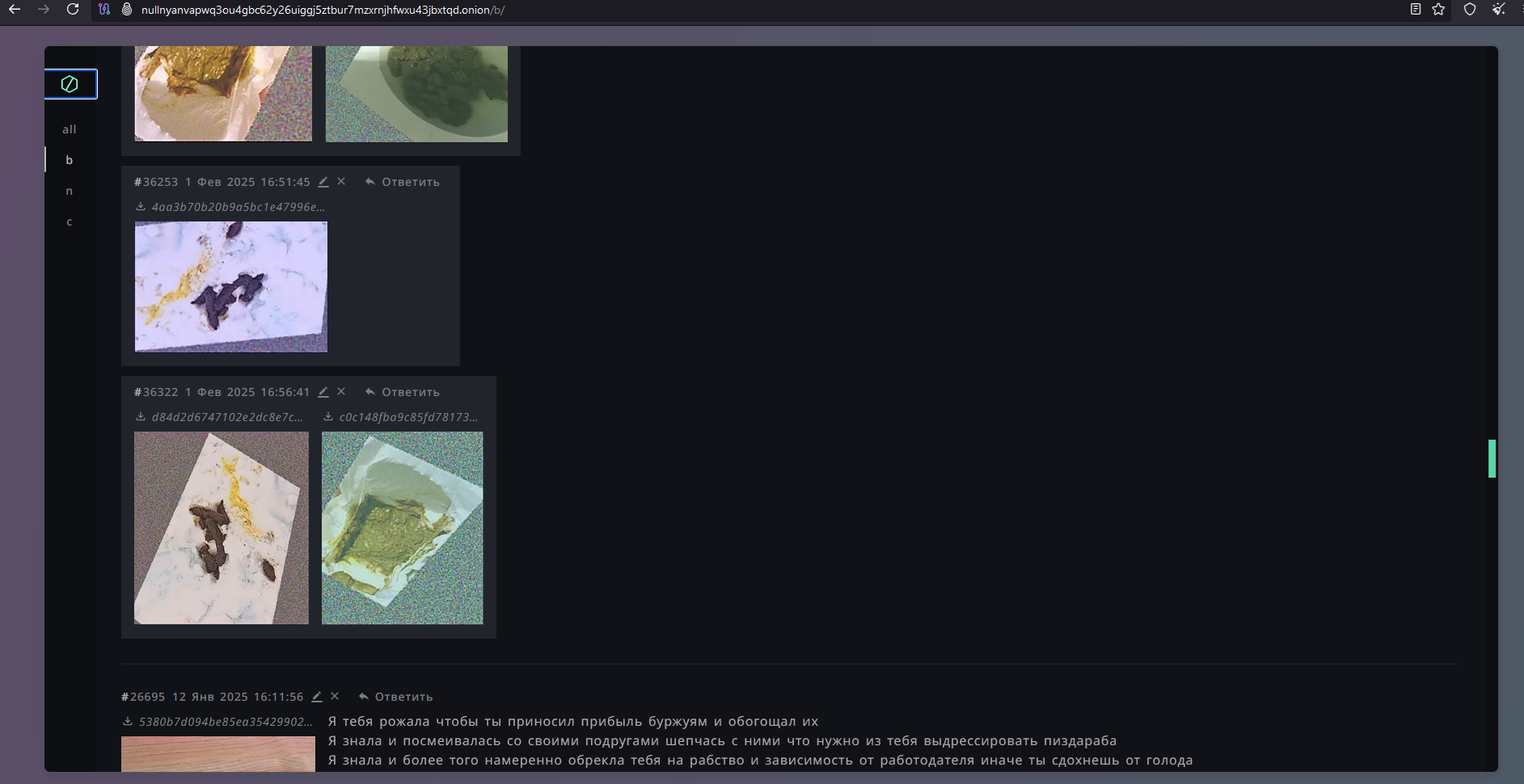Enlarge the thumbnail in post #26695
Screen dimensions: 1524x784
pyautogui.click(x=218, y=753)
